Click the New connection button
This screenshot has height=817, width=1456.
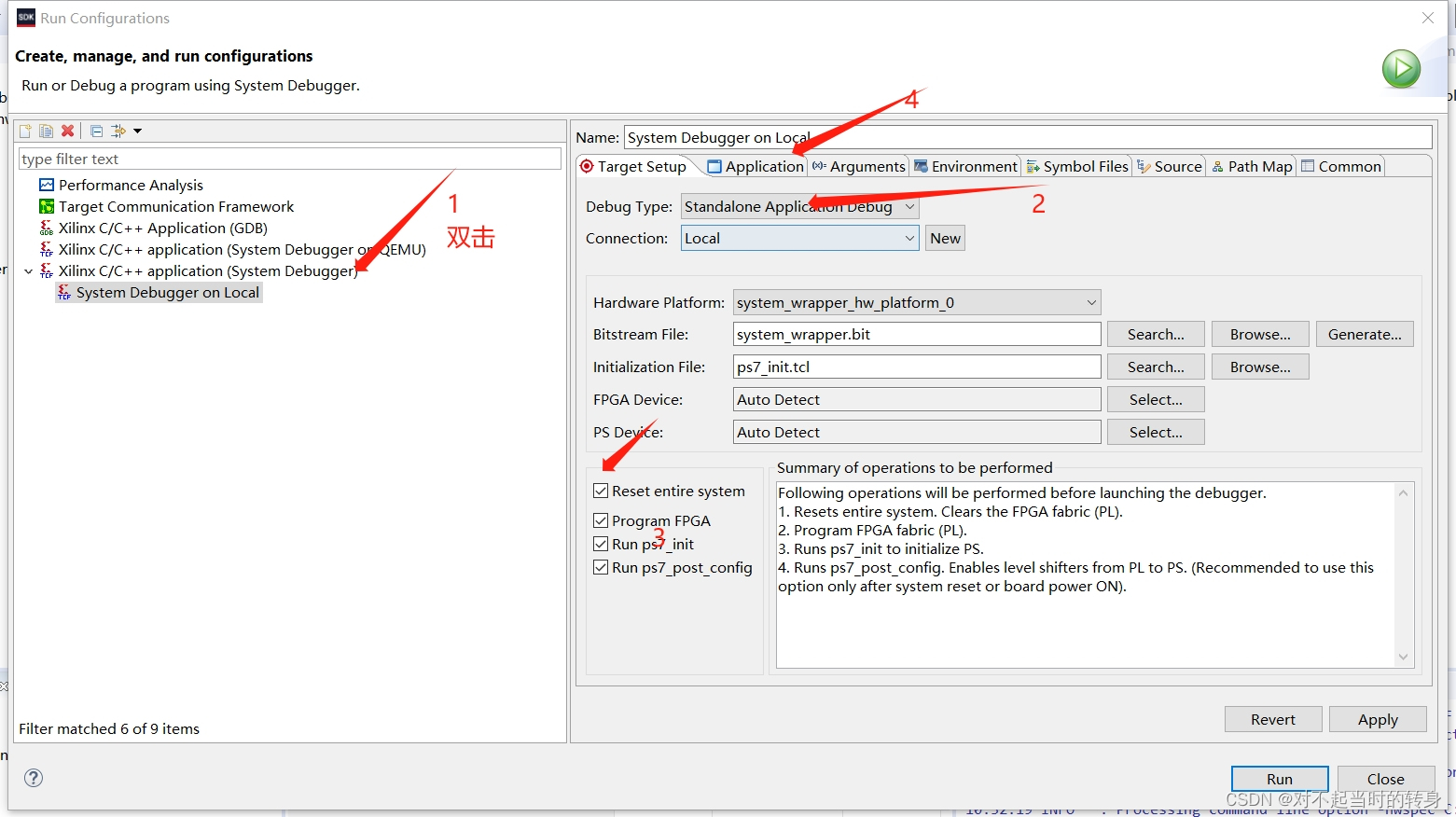click(945, 238)
